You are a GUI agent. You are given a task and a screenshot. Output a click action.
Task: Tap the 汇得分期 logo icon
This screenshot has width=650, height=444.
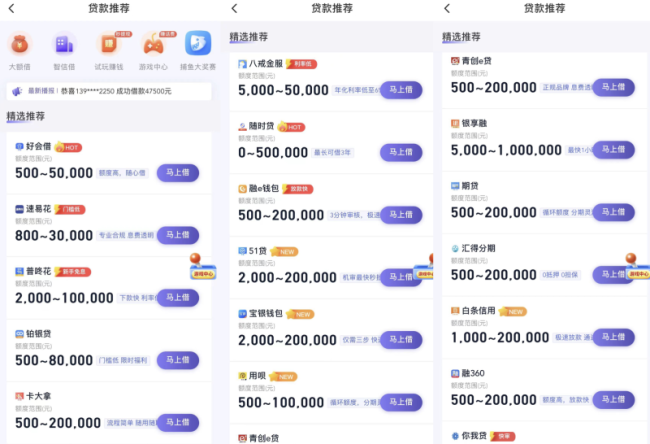tap(455, 248)
